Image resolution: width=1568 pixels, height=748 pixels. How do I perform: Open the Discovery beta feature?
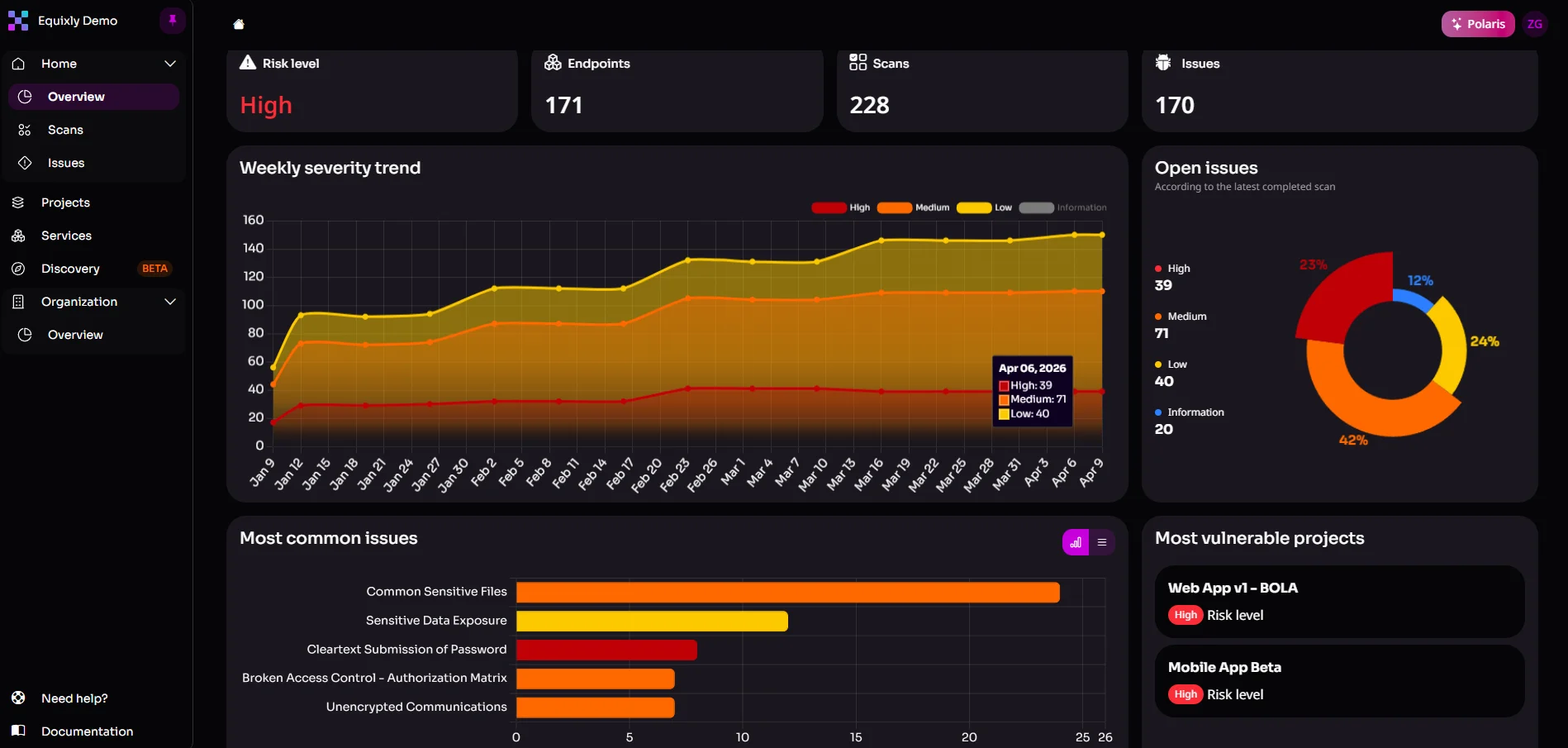pos(70,269)
